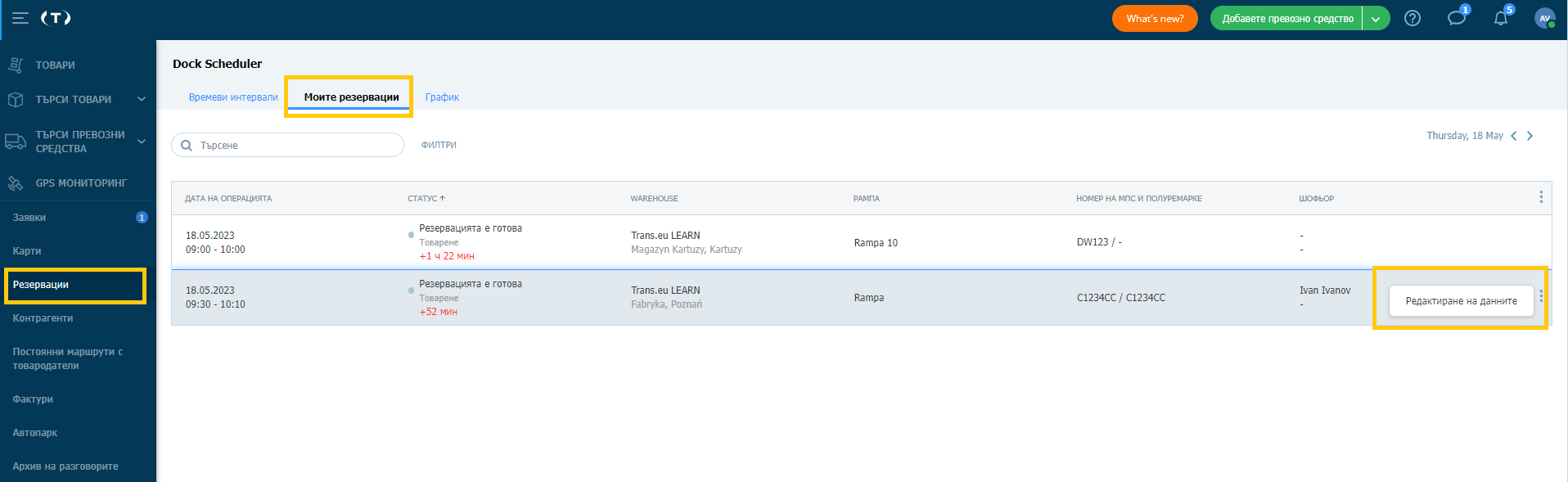Click the Търсене search field
The height and width of the screenshot is (482, 1568).
pyautogui.click(x=287, y=145)
